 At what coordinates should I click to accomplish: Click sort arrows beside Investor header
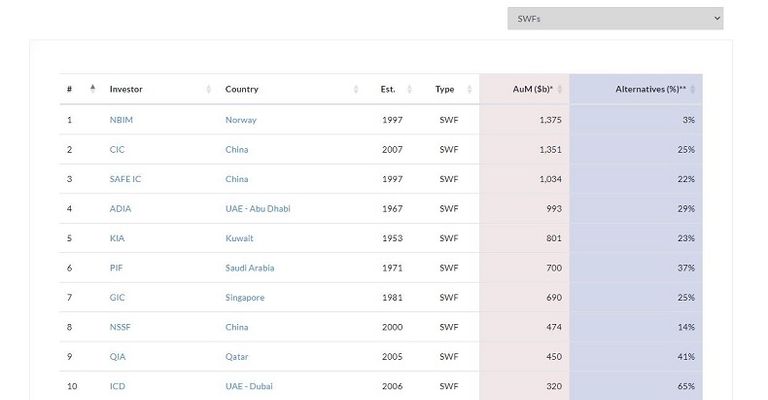click(x=209, y=89)
